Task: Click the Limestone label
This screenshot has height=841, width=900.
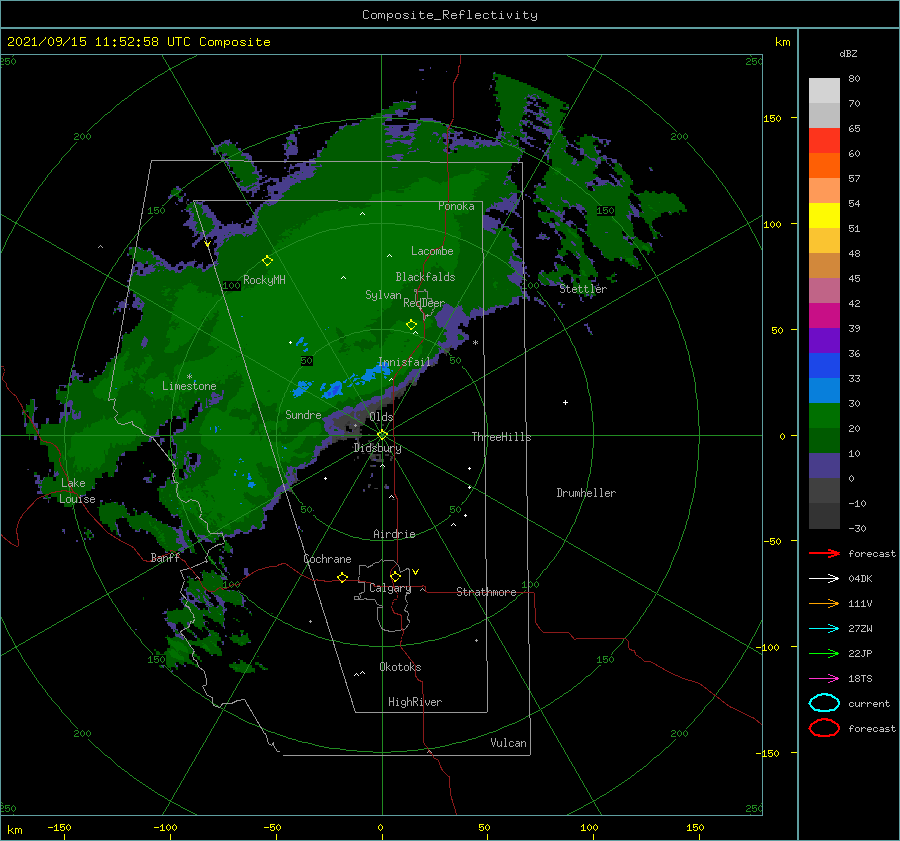Action: pos(189,386)
